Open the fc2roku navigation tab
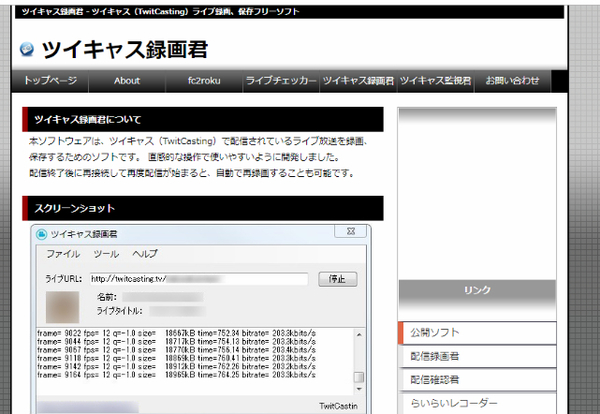 click(204, 80)
